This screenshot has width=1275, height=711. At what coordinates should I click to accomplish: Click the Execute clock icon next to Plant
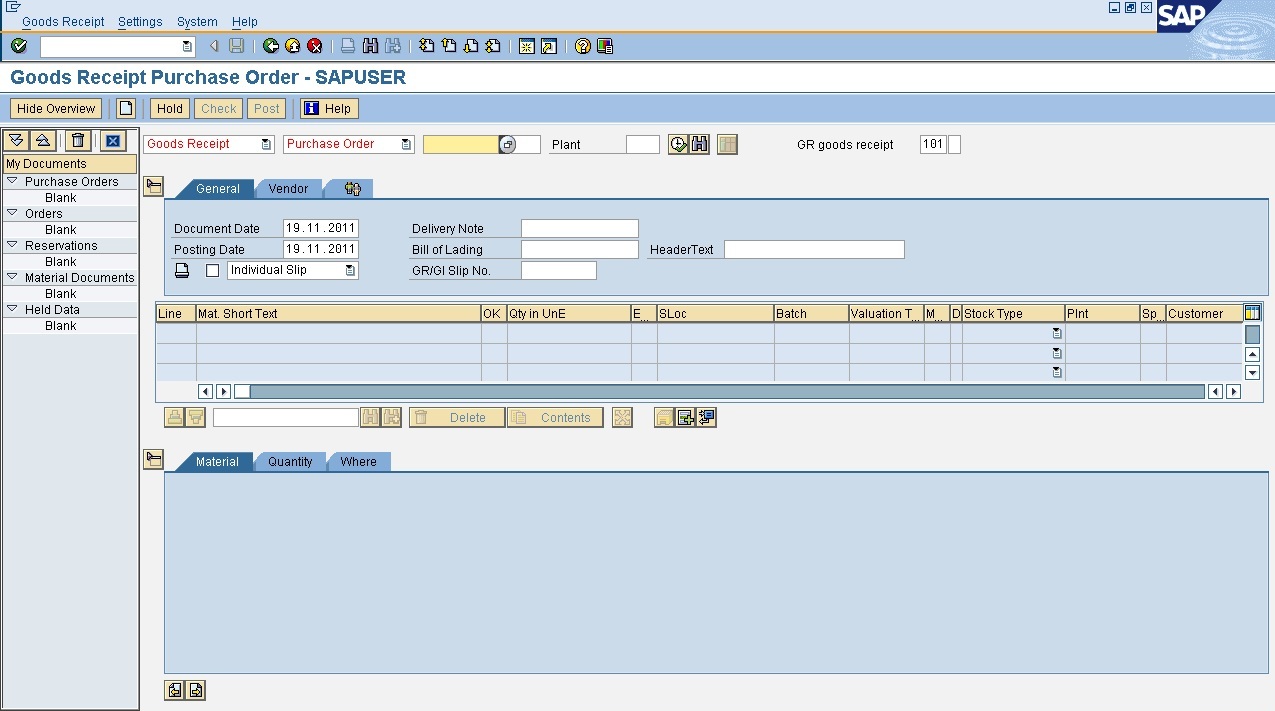point(679,144)
